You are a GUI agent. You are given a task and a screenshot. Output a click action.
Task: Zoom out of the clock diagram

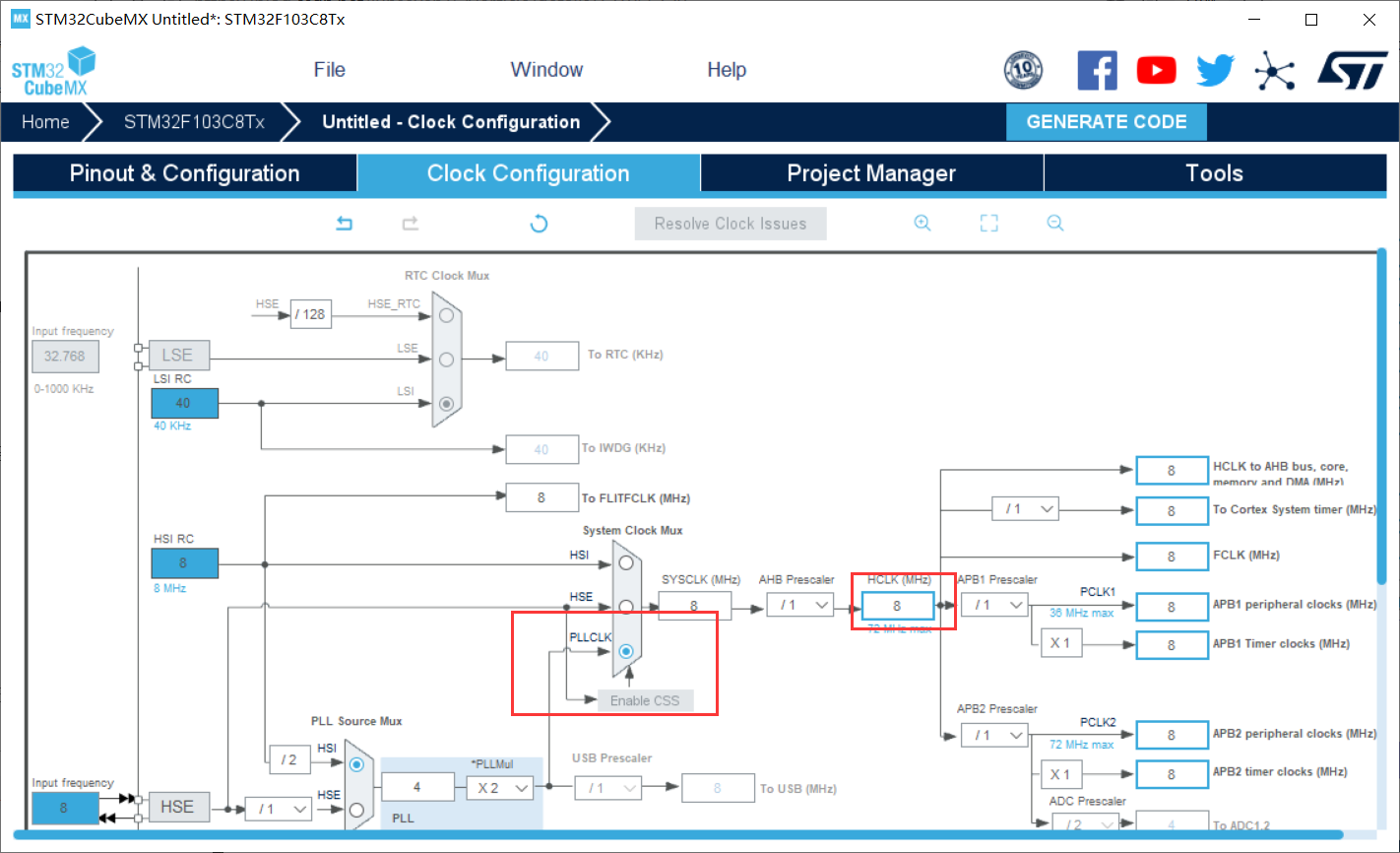tap(1055, 224)
